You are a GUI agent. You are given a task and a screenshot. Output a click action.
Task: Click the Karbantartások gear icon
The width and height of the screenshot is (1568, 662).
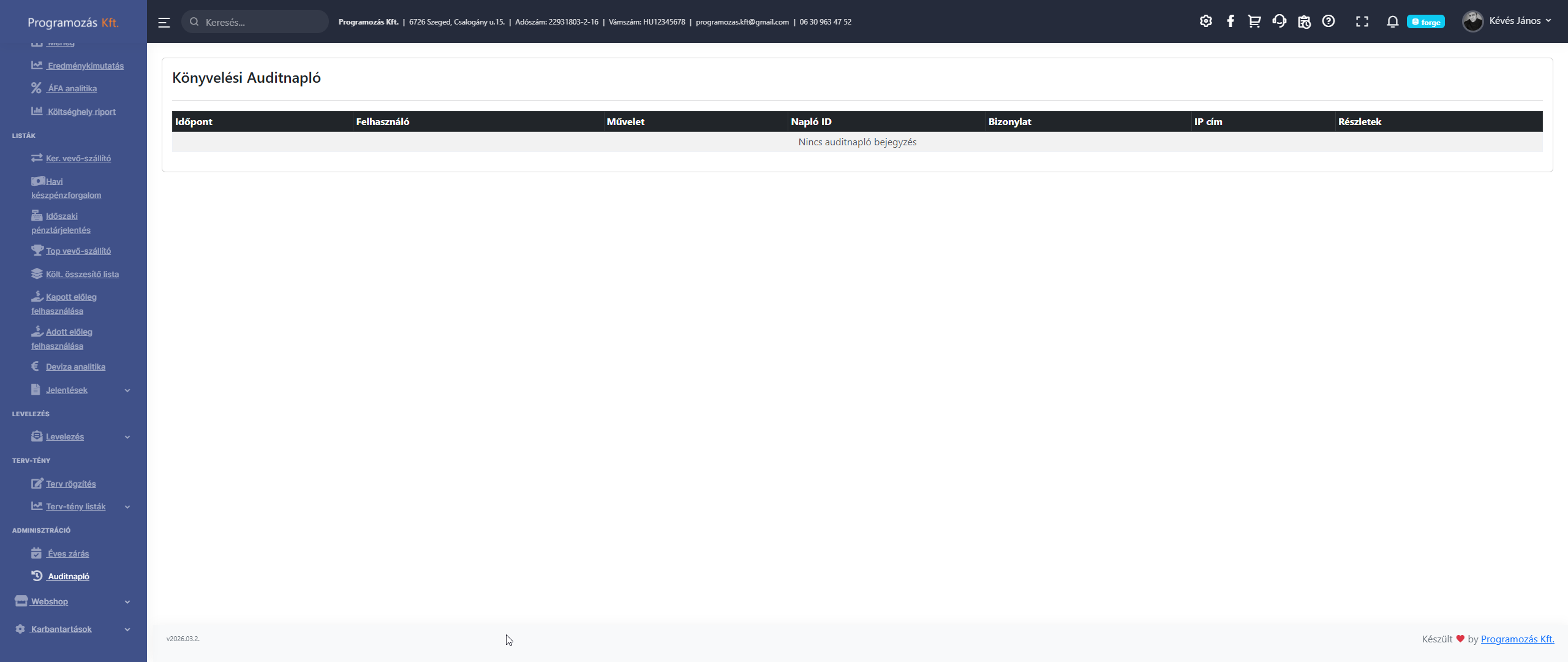point(20,629)
